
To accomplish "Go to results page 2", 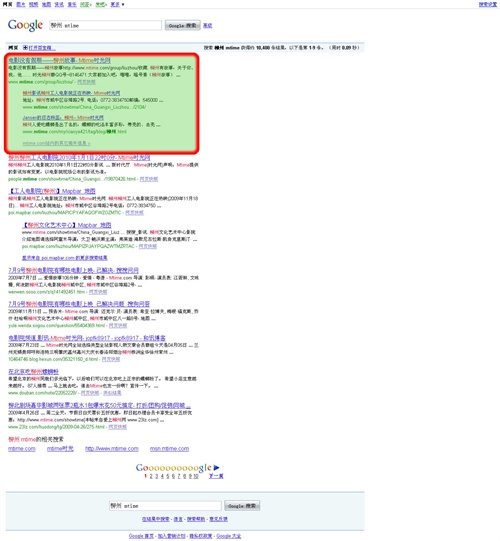I will pyautogui.click(x=151, y=476).
